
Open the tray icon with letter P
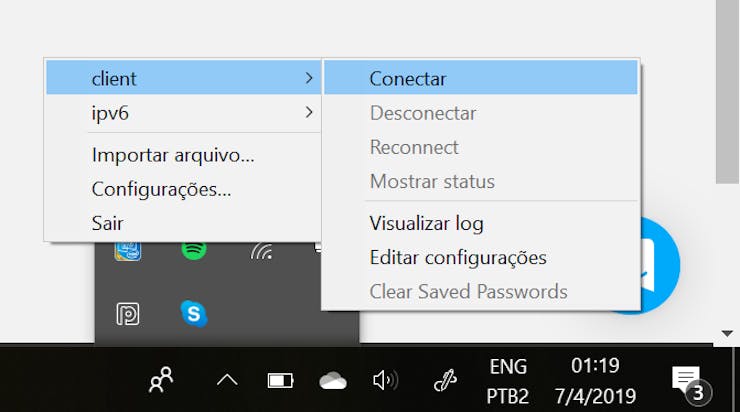coord(127,314)
